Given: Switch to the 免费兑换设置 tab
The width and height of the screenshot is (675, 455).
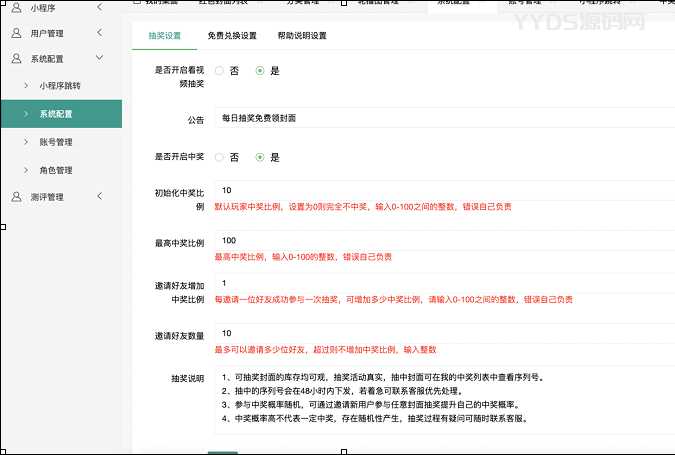Looking at the screenshot, I should 232,36.
